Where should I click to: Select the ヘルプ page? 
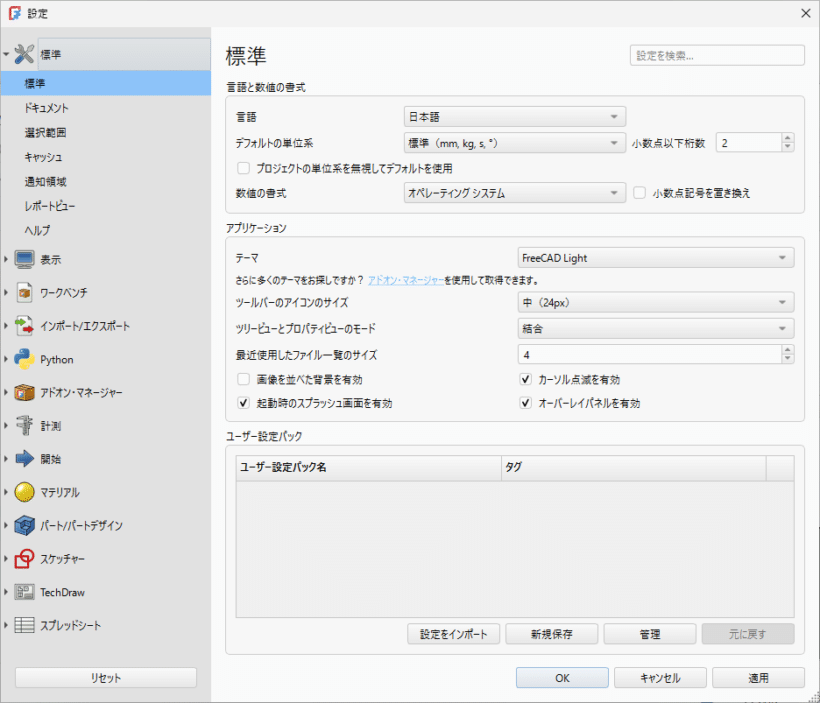[x=106, y=230]
